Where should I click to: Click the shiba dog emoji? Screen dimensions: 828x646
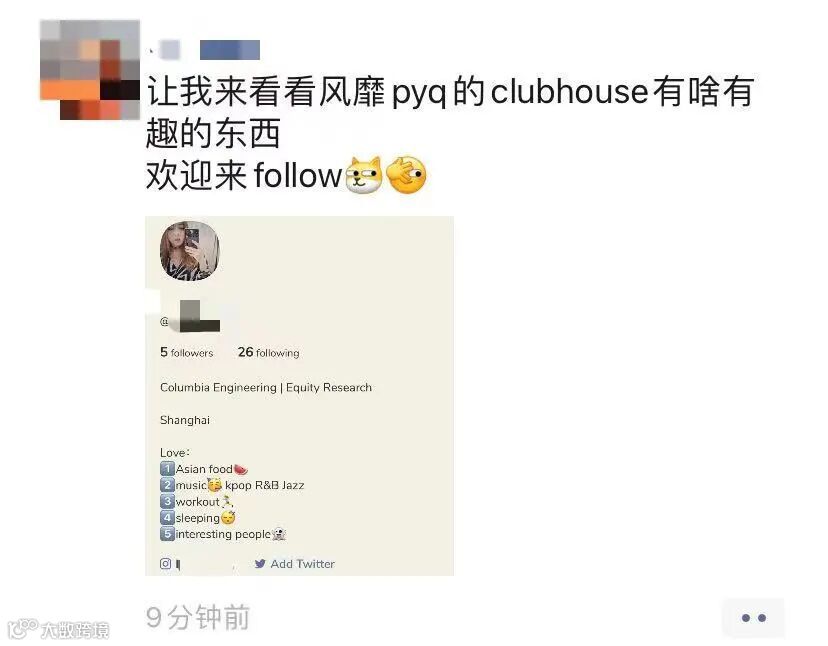(x=363, y=175)
